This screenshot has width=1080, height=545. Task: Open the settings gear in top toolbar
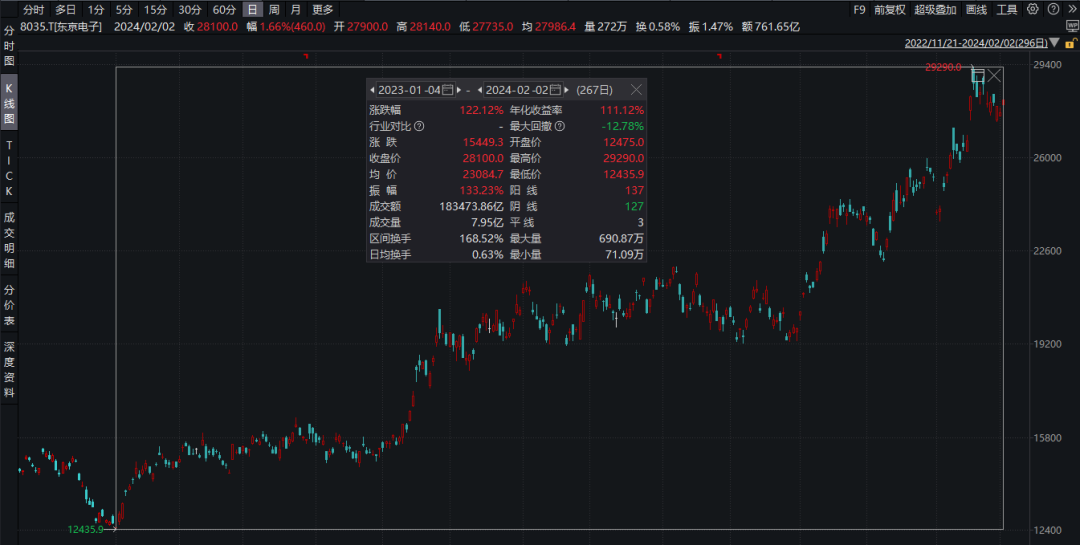point(1033,9)
